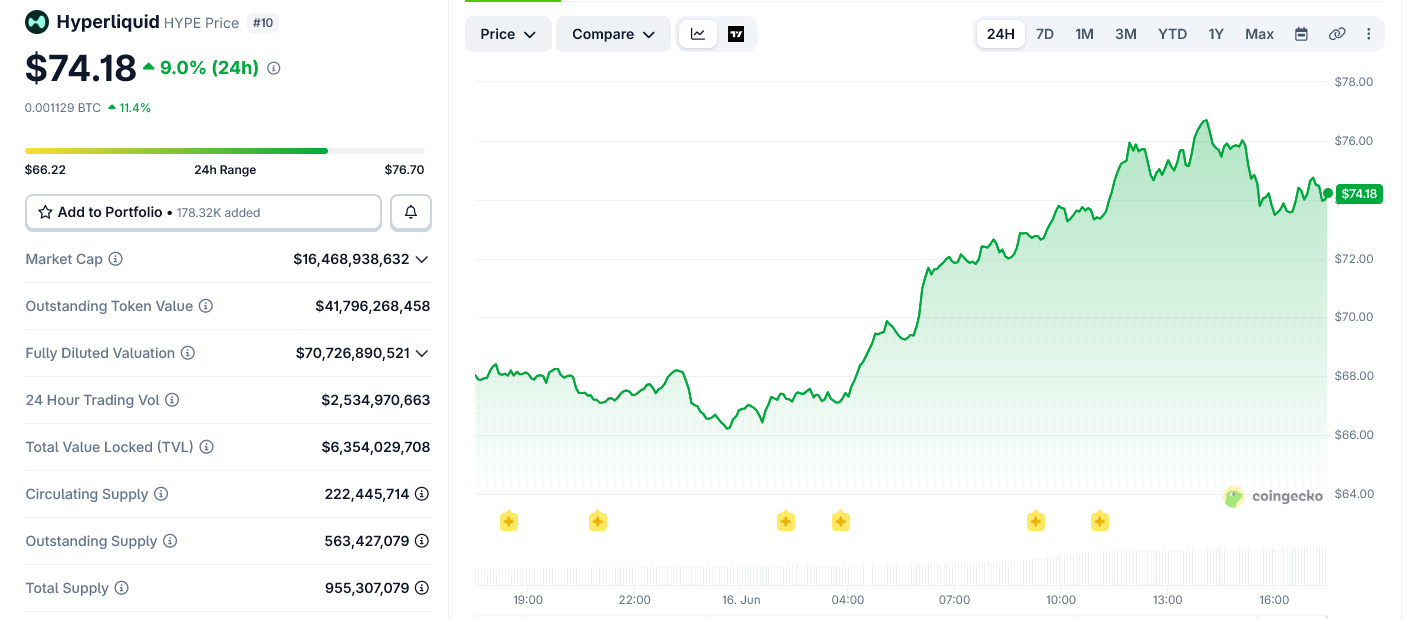Click the #10 rank badge

tap(263, 22)
